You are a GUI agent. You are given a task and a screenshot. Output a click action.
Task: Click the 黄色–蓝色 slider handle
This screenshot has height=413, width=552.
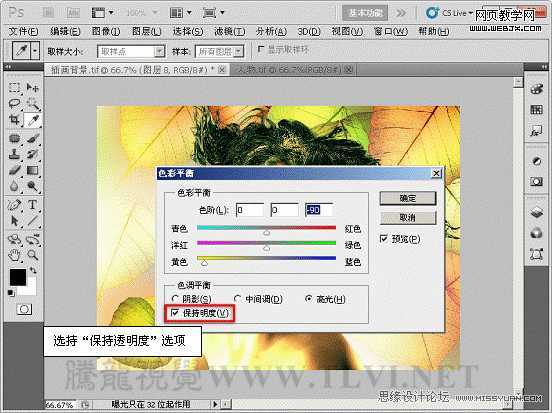(x=204, y=263)
